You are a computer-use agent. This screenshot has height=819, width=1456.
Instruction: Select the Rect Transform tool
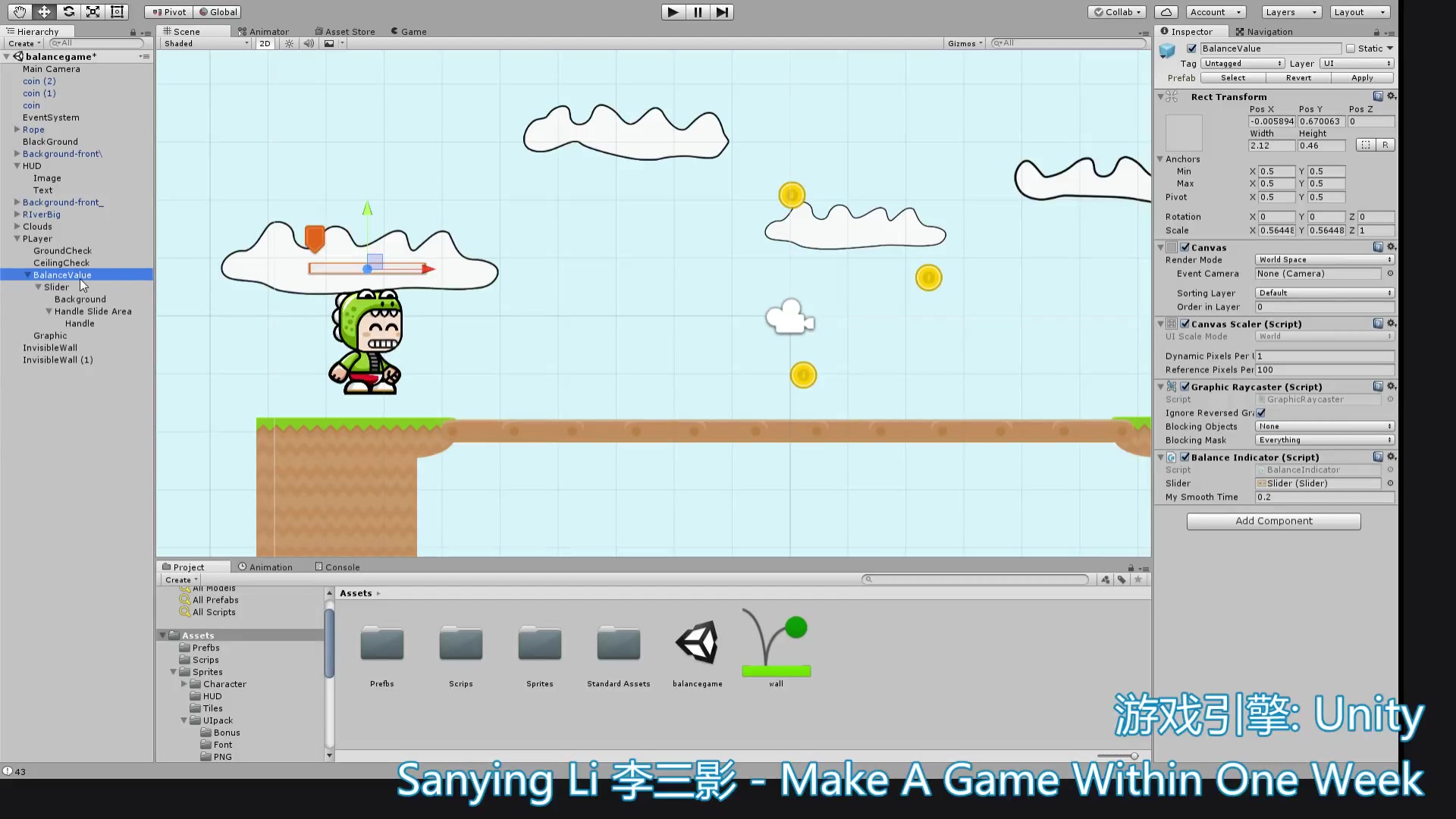tap(117, 11)
